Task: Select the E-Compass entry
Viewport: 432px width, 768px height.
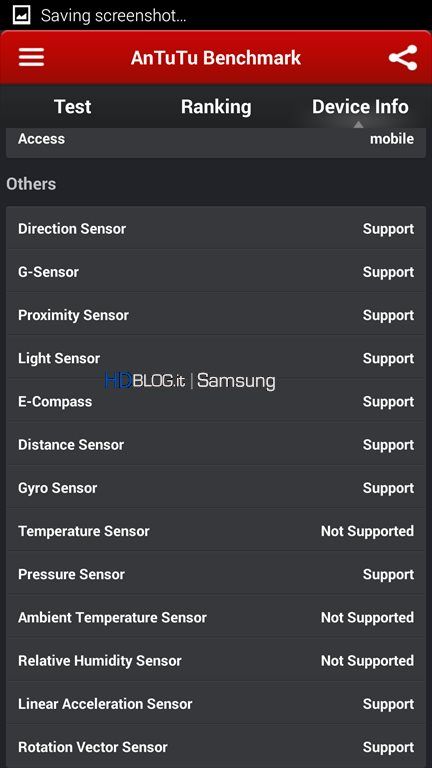Action: (x=216, y=401)
